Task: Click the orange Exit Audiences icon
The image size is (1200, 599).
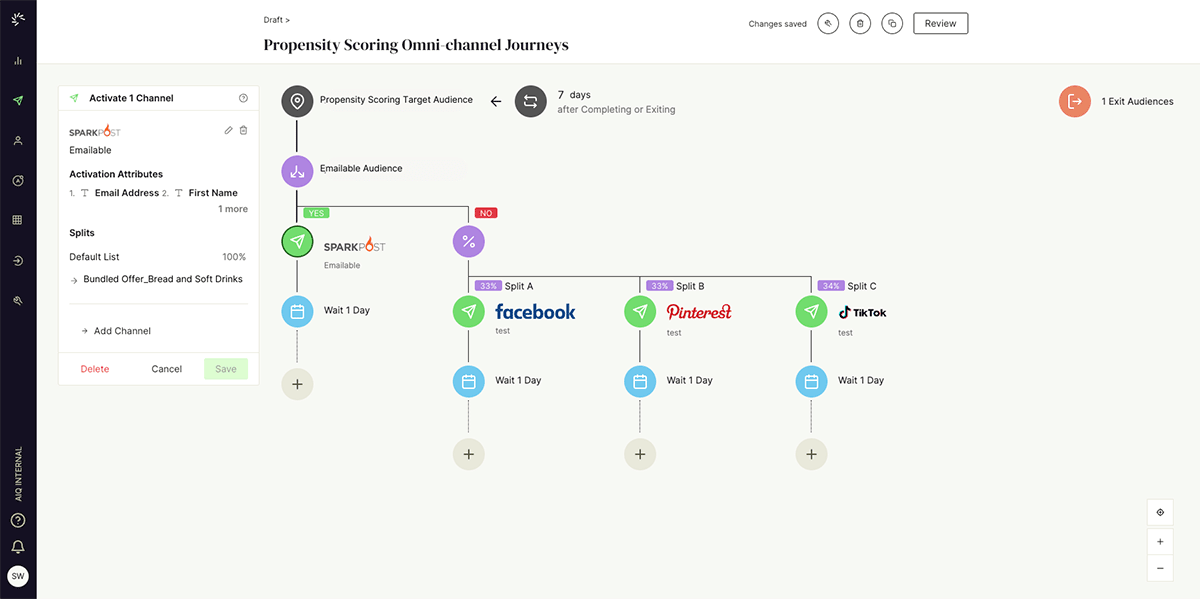Action: 1075,101
